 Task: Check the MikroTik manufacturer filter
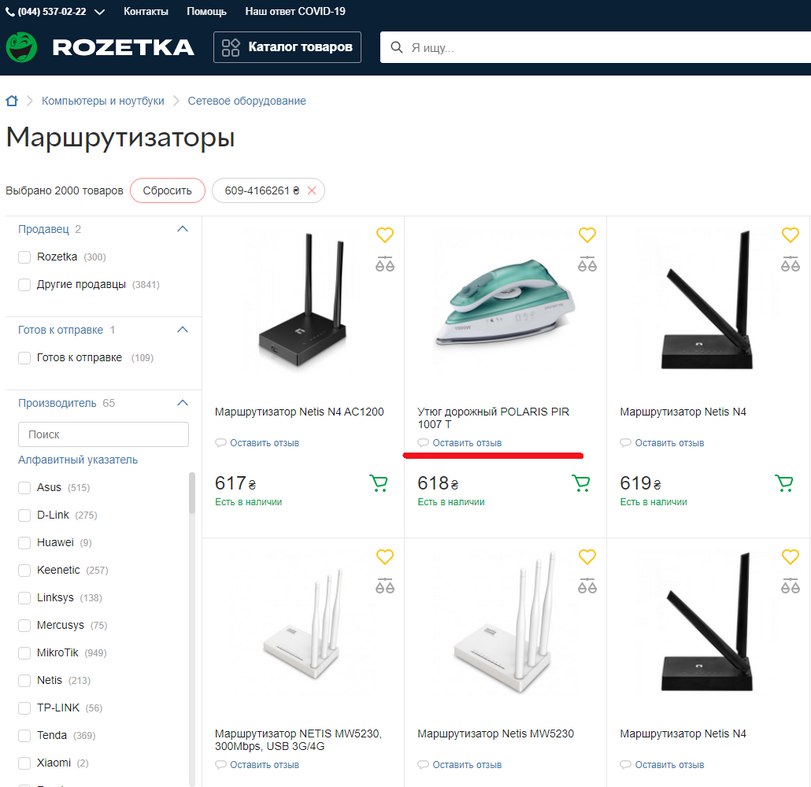coord(24,653)
